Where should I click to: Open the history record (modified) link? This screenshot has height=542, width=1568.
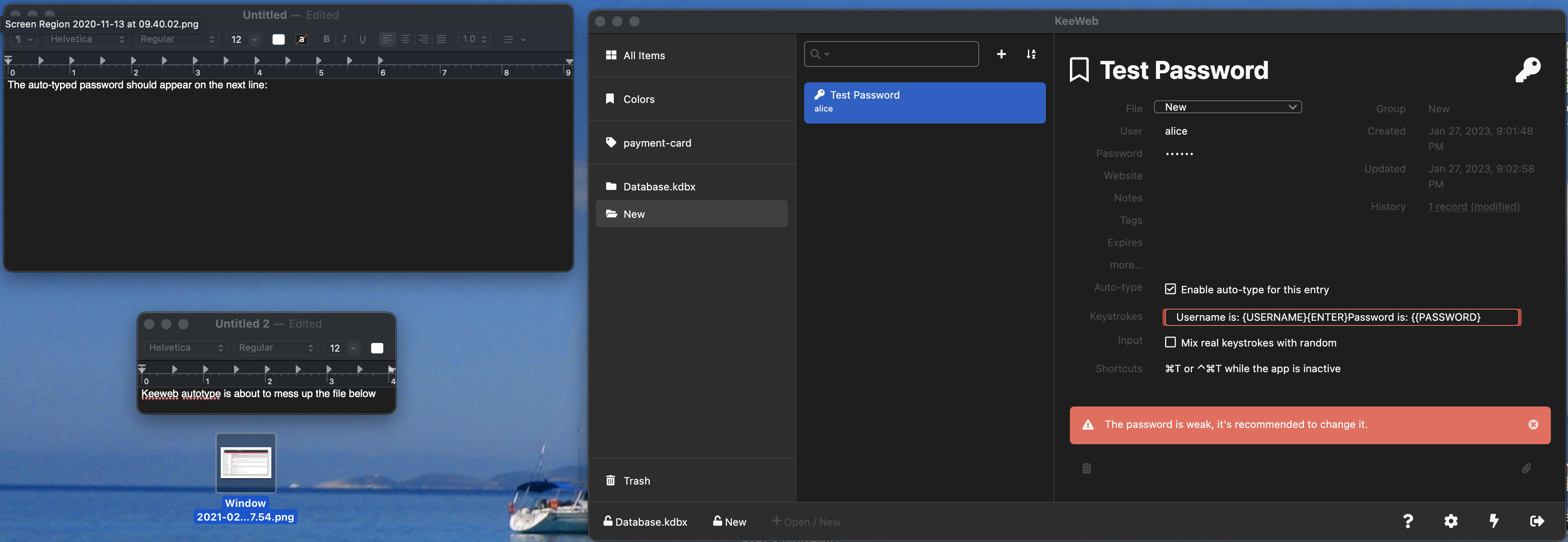(1474, 206)
